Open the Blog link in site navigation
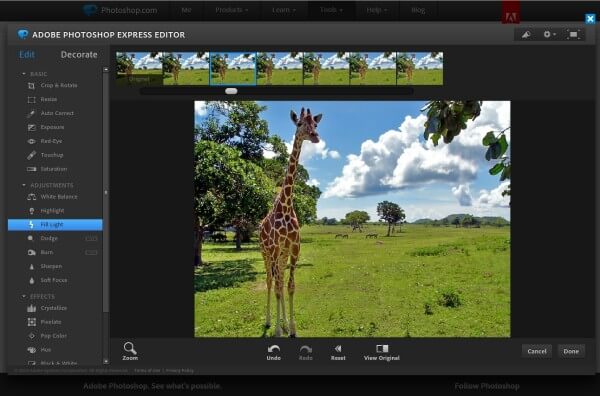The width and height of the screenshot is (600, 396). (x=418, y=10)
